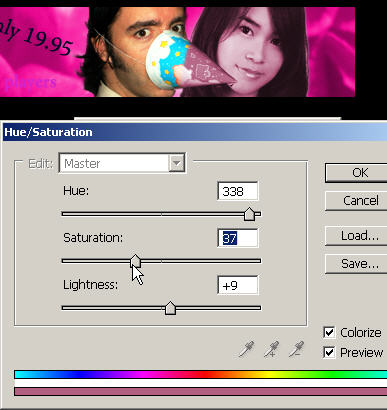Viewport: 387px width, 410px height.
Task: Confirm with the OK button
Action: click(356, 173)
